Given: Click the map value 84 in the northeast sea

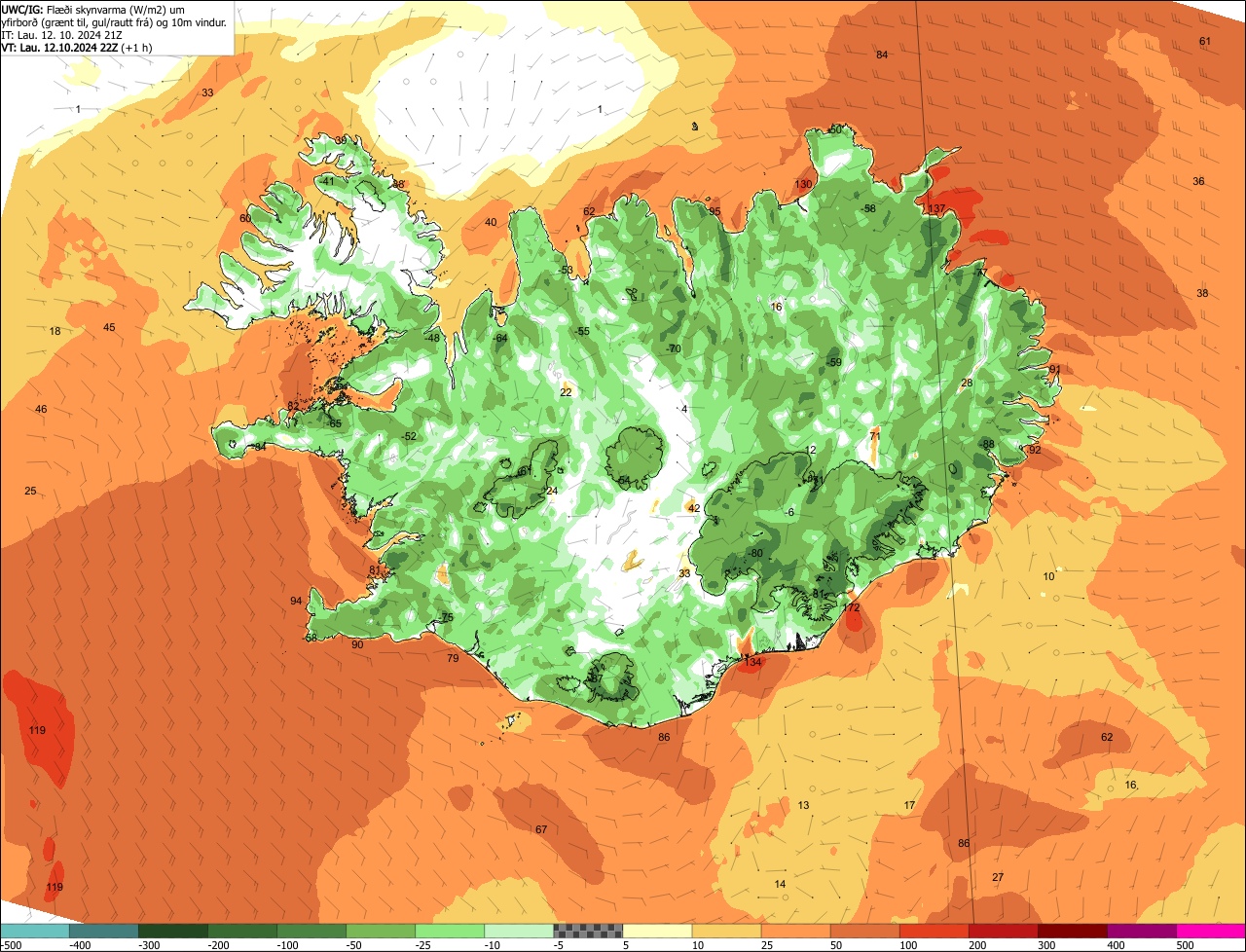Looking at the screenshot, I should tap(882, 55).
